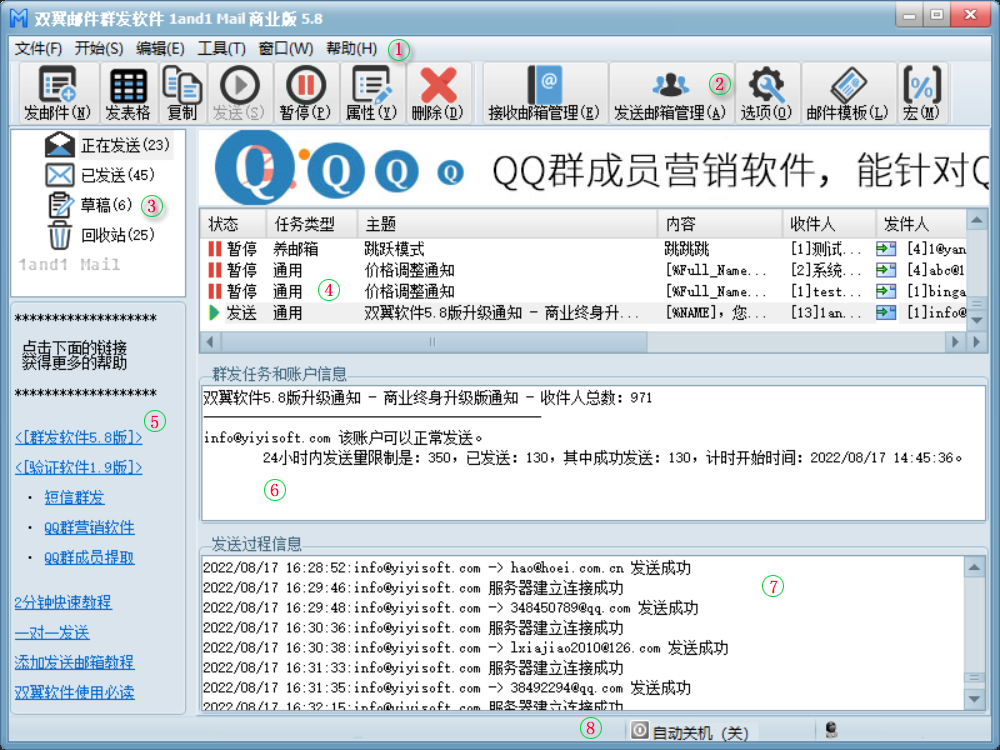Open the 一对一发送 link

52,632
